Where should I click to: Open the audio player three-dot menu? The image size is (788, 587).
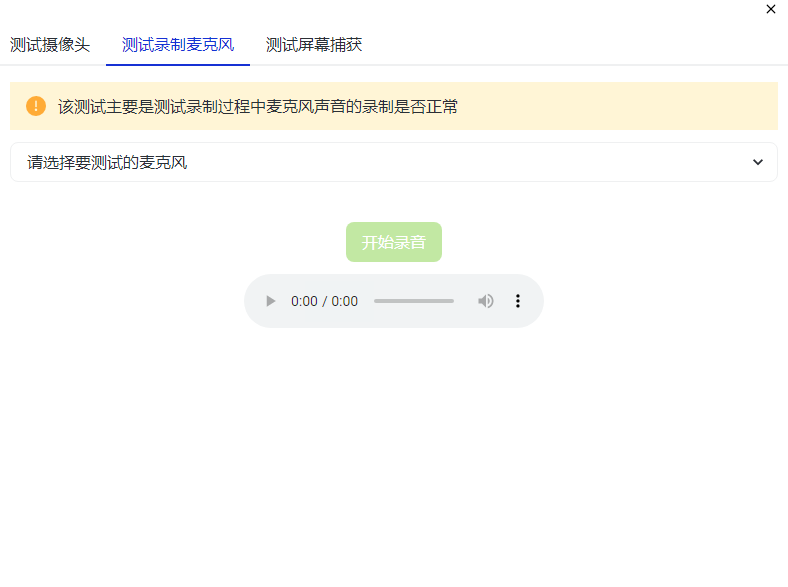(x=518, y=301)
